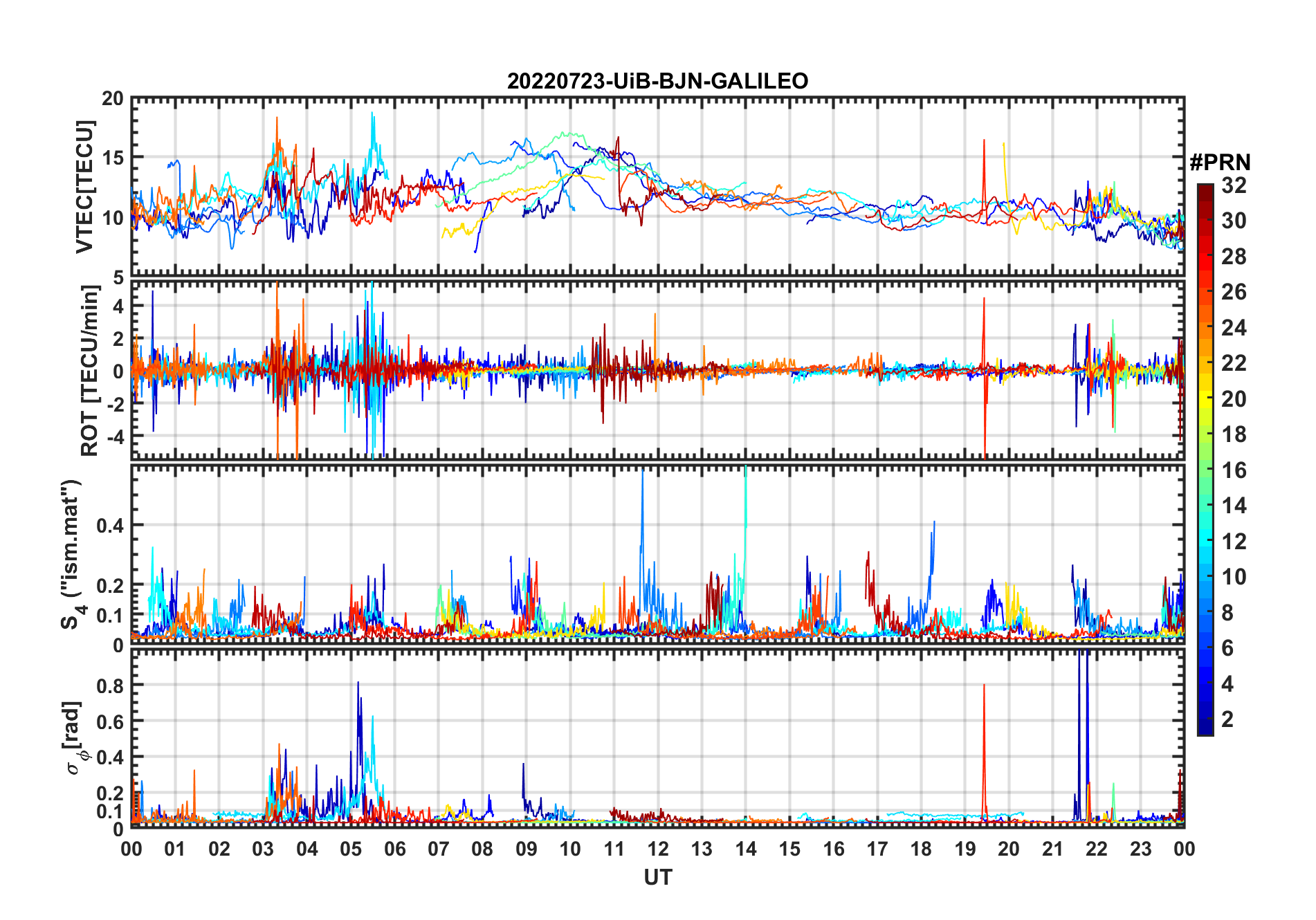Screen dimensions: 1316x920
Task: Click colorbar tick label 16
Action: (1234, 470)
